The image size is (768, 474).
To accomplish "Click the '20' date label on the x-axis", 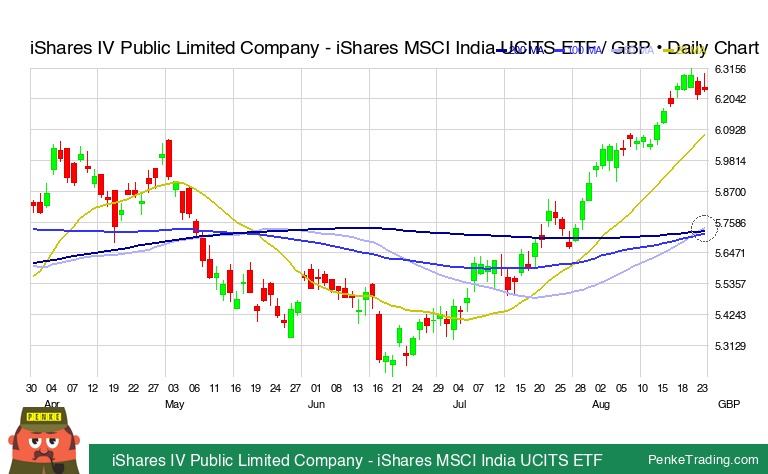I will pyautogui.click(x=539, y=388).
